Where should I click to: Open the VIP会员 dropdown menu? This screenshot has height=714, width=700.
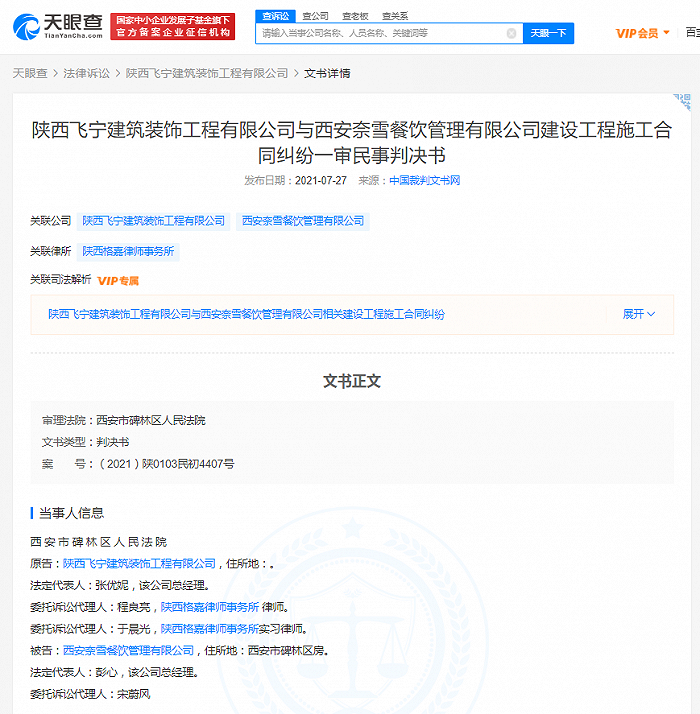(642, 33)
